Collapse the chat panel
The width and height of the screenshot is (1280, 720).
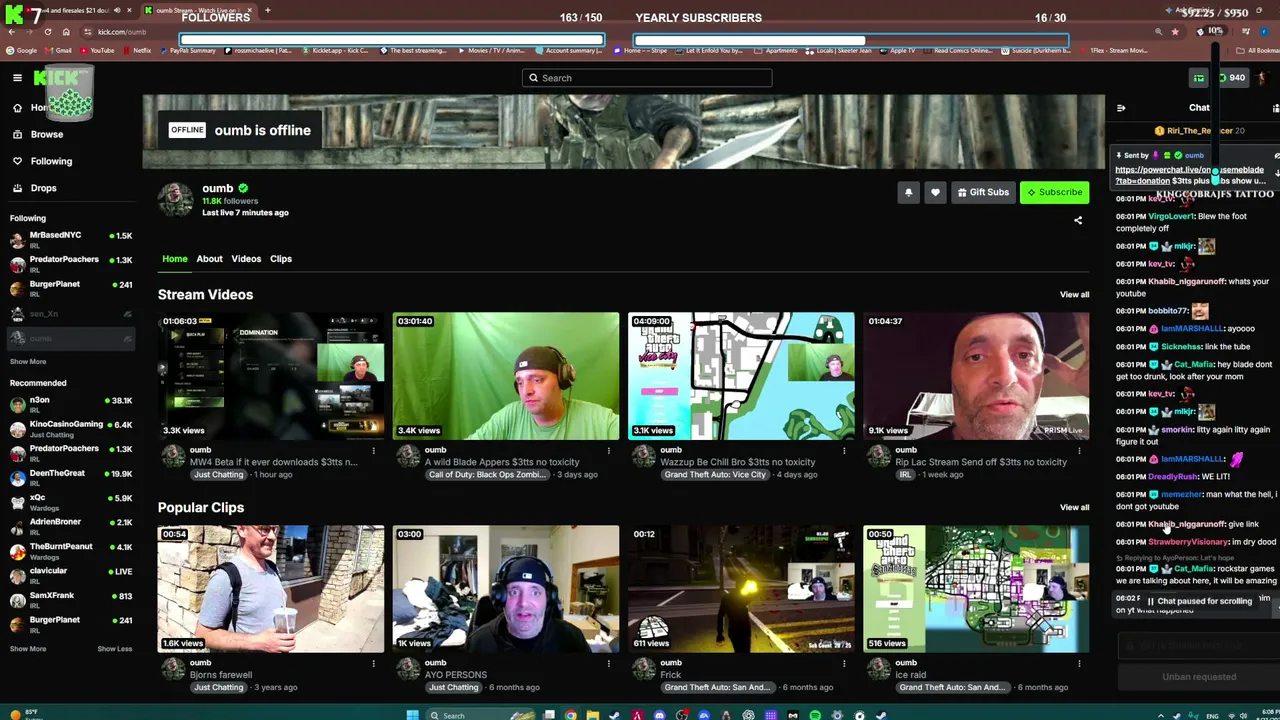pos(1121,108)
